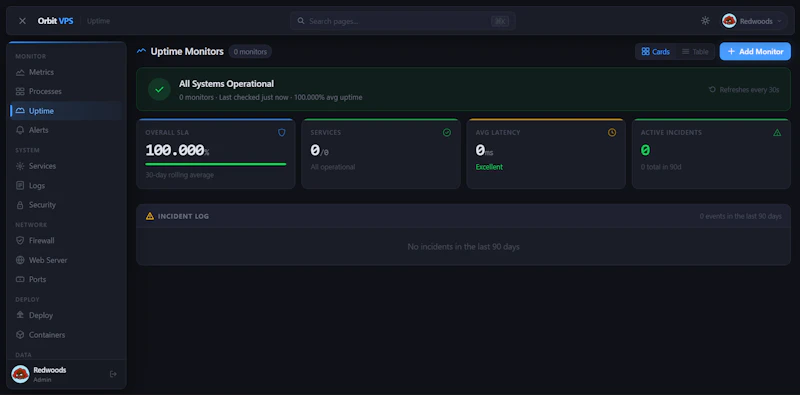Click 0 events in the last 90 days
The image size is (800, 395).
pyautogui.click(x=740, y=216)
